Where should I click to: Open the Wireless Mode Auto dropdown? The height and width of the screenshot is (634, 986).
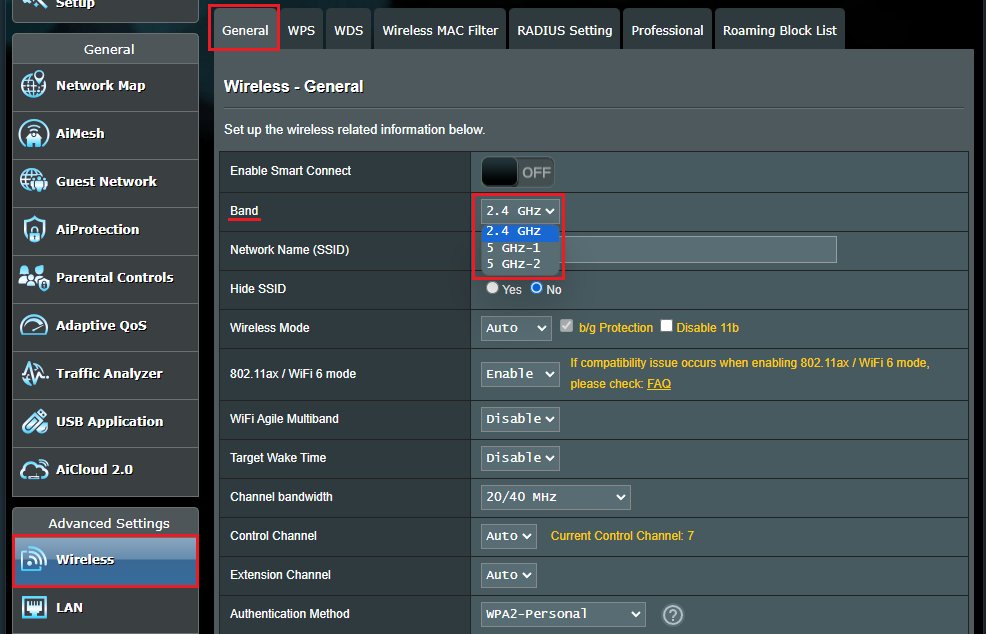tap(516, 328)
